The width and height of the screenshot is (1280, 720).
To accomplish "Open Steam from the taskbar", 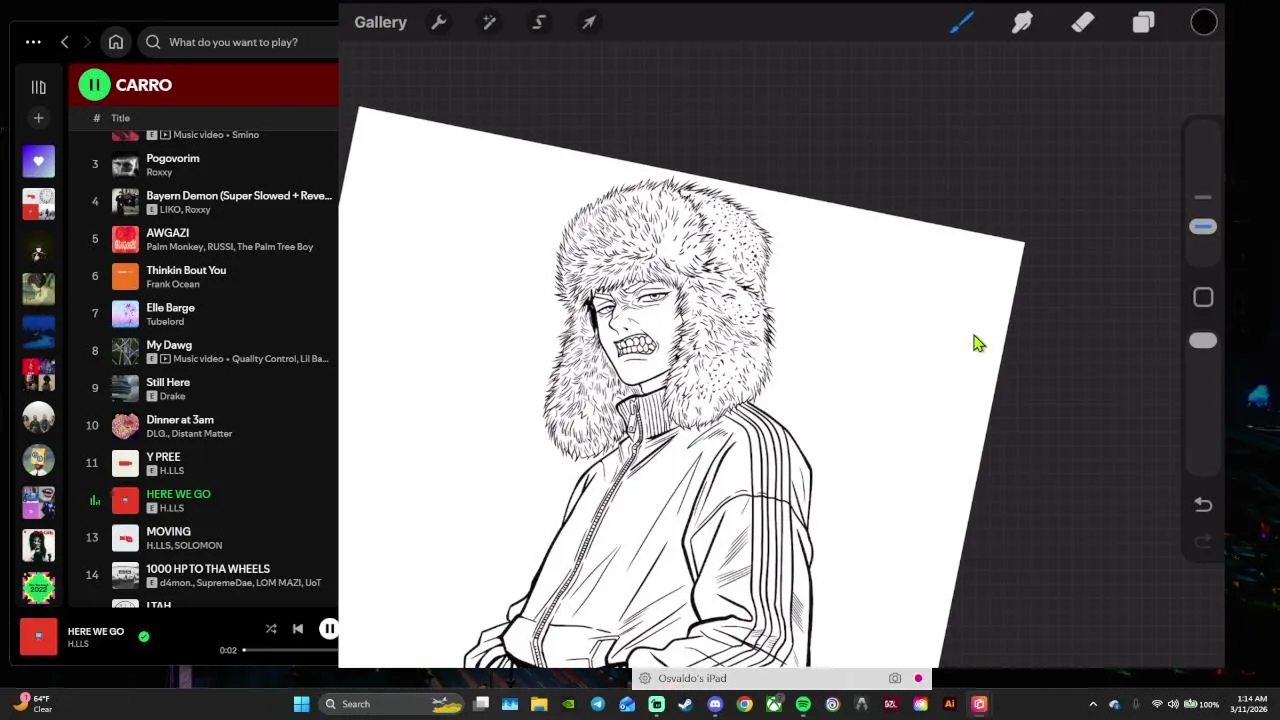I will point(685,704).
